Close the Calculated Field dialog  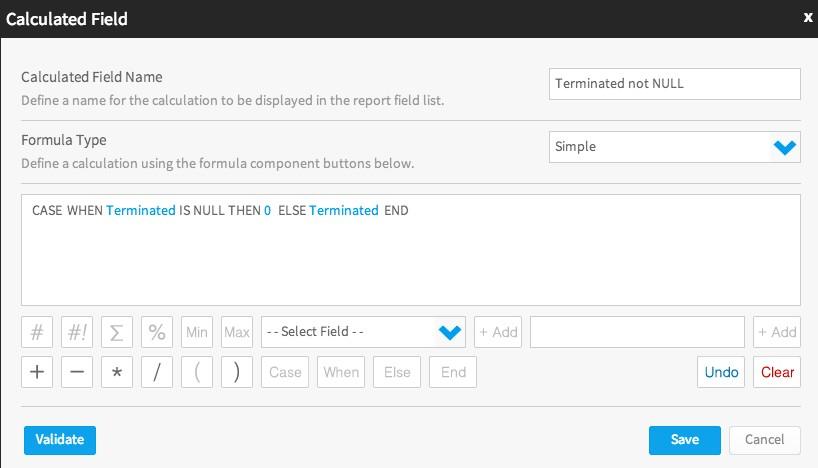tap(808, 18)
